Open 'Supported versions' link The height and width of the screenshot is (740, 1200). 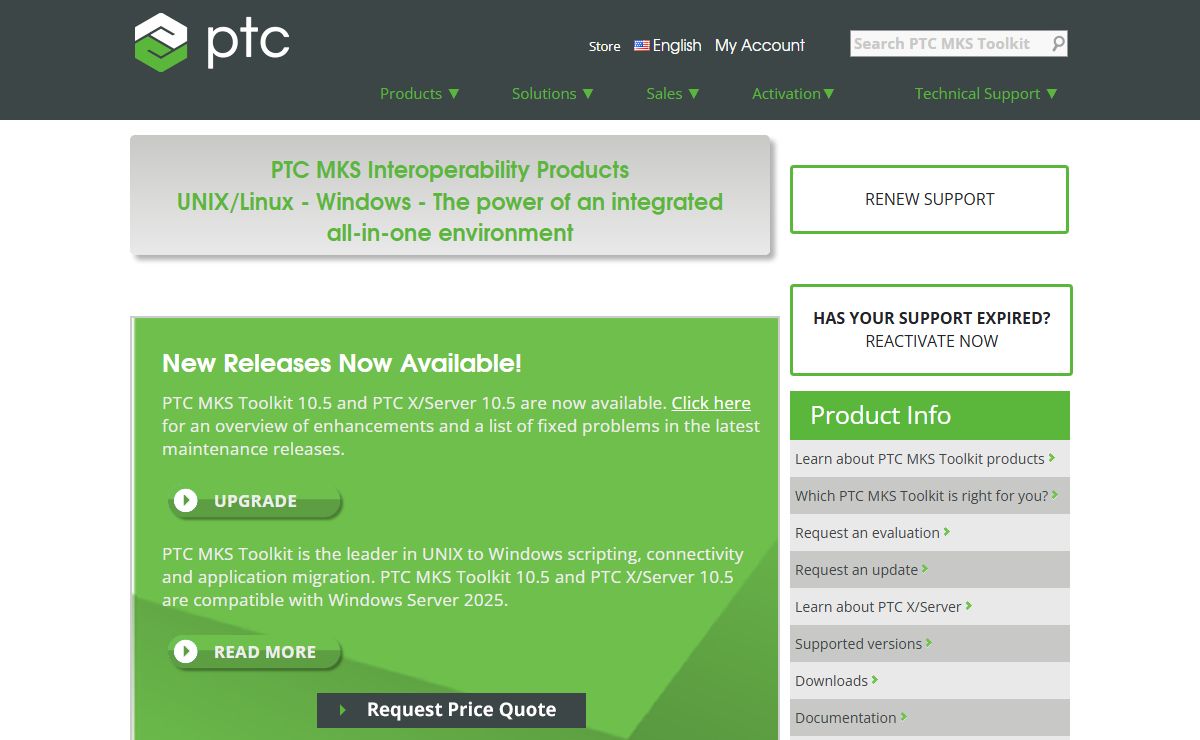pyautogui.click(x=863, y=644)
